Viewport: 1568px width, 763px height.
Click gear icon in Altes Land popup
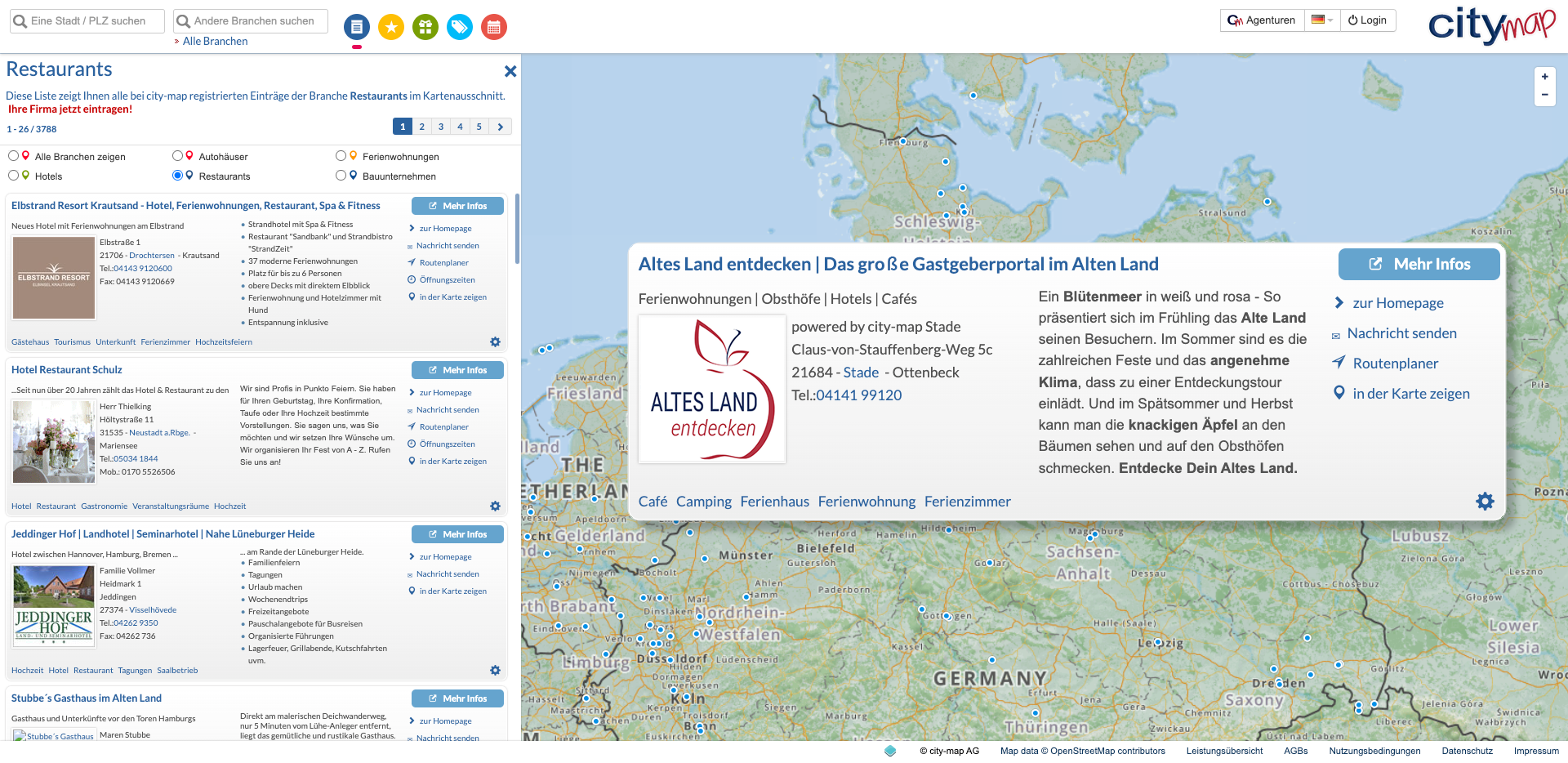tap(1485, 502)
